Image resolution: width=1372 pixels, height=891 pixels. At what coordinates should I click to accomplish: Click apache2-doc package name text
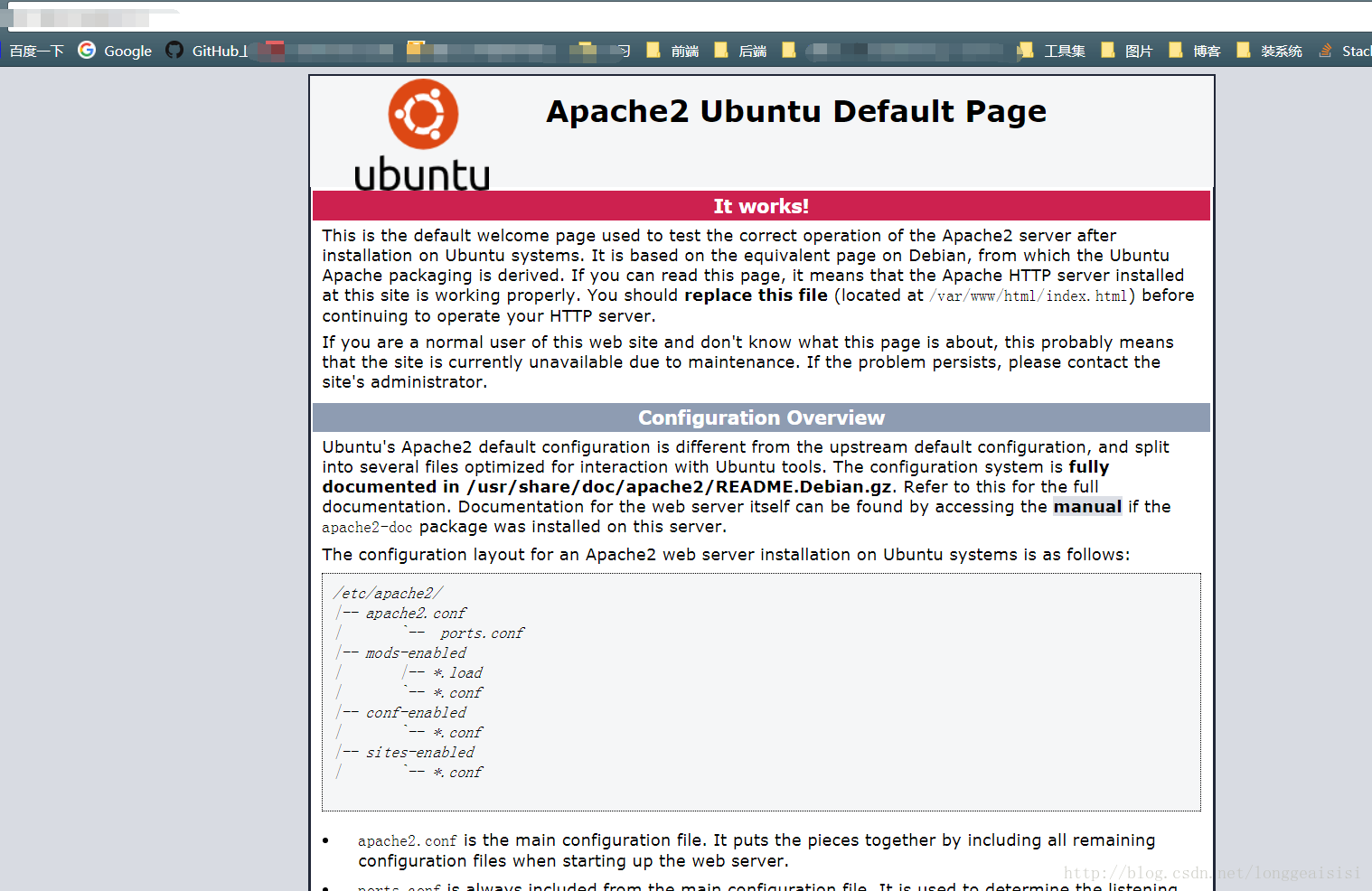(x=367, y=528)
